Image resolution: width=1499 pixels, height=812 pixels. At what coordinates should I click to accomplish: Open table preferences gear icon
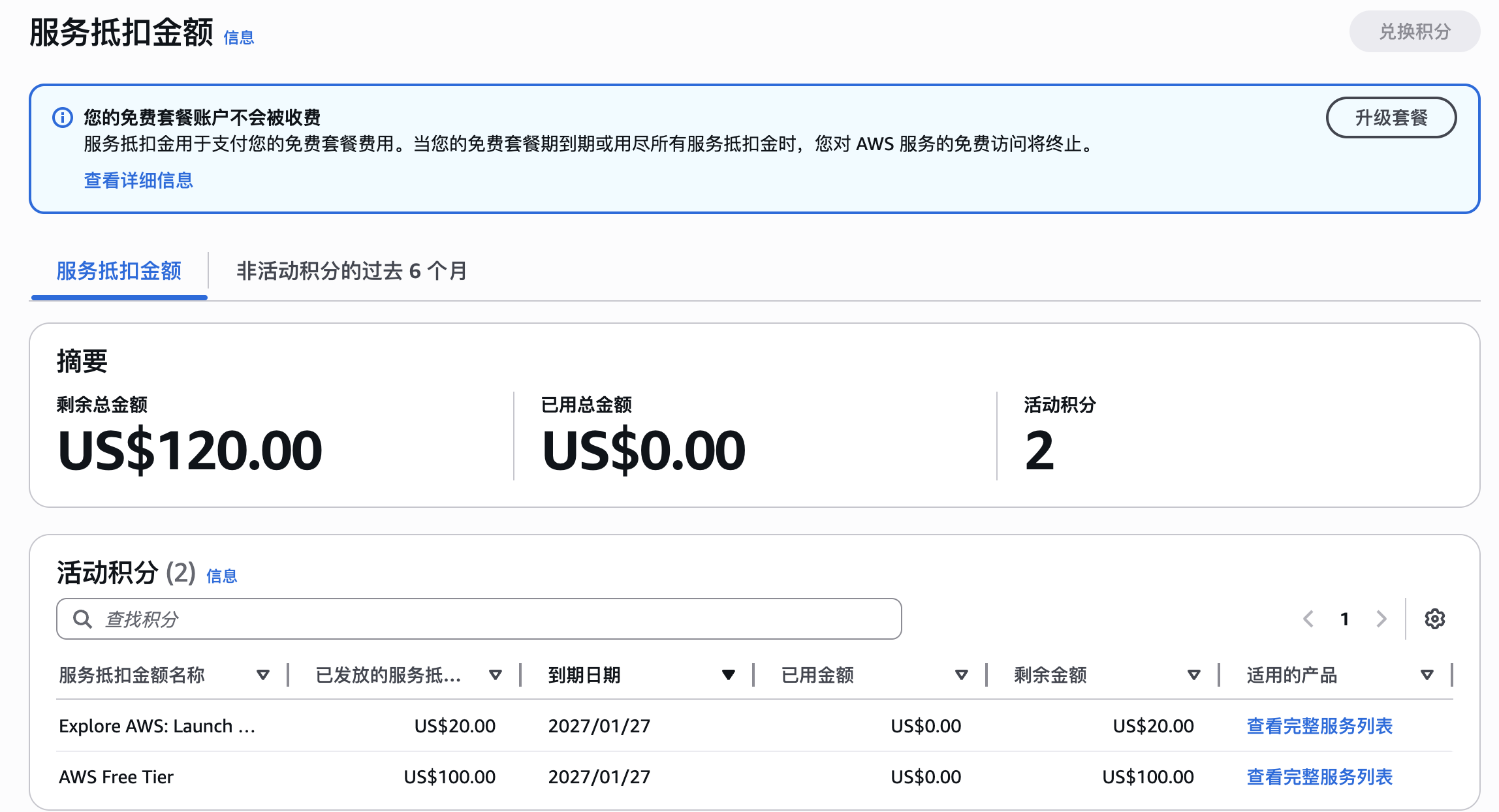(1434, 619)
